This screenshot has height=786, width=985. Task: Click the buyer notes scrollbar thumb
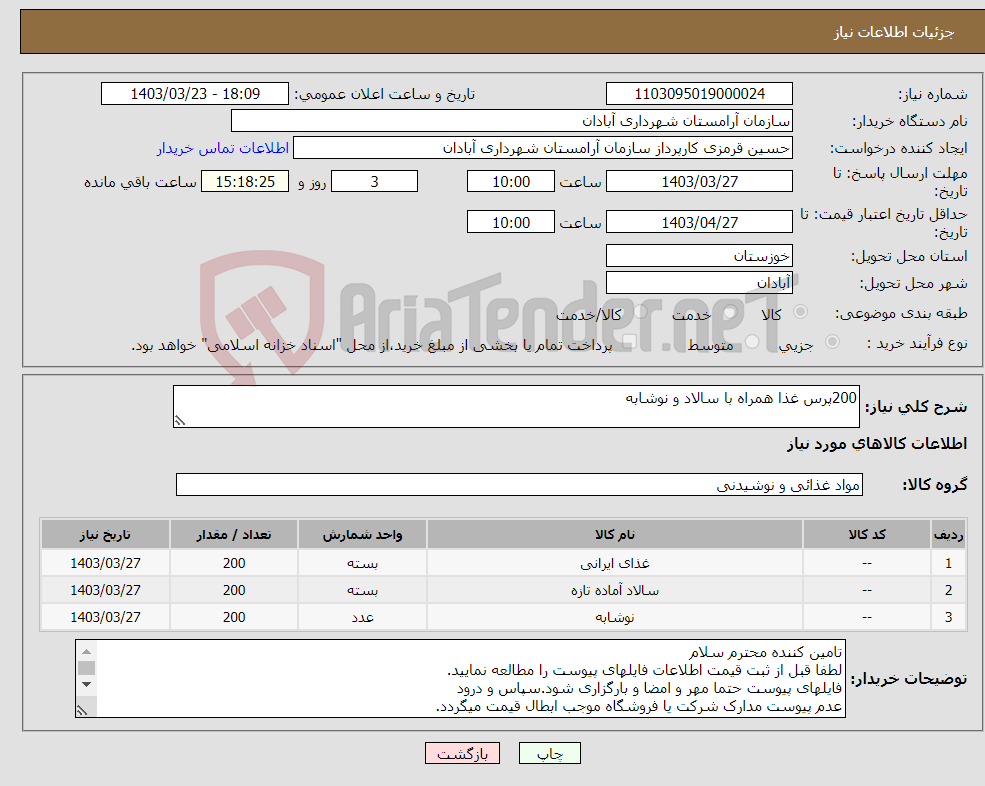coord(87,668)
